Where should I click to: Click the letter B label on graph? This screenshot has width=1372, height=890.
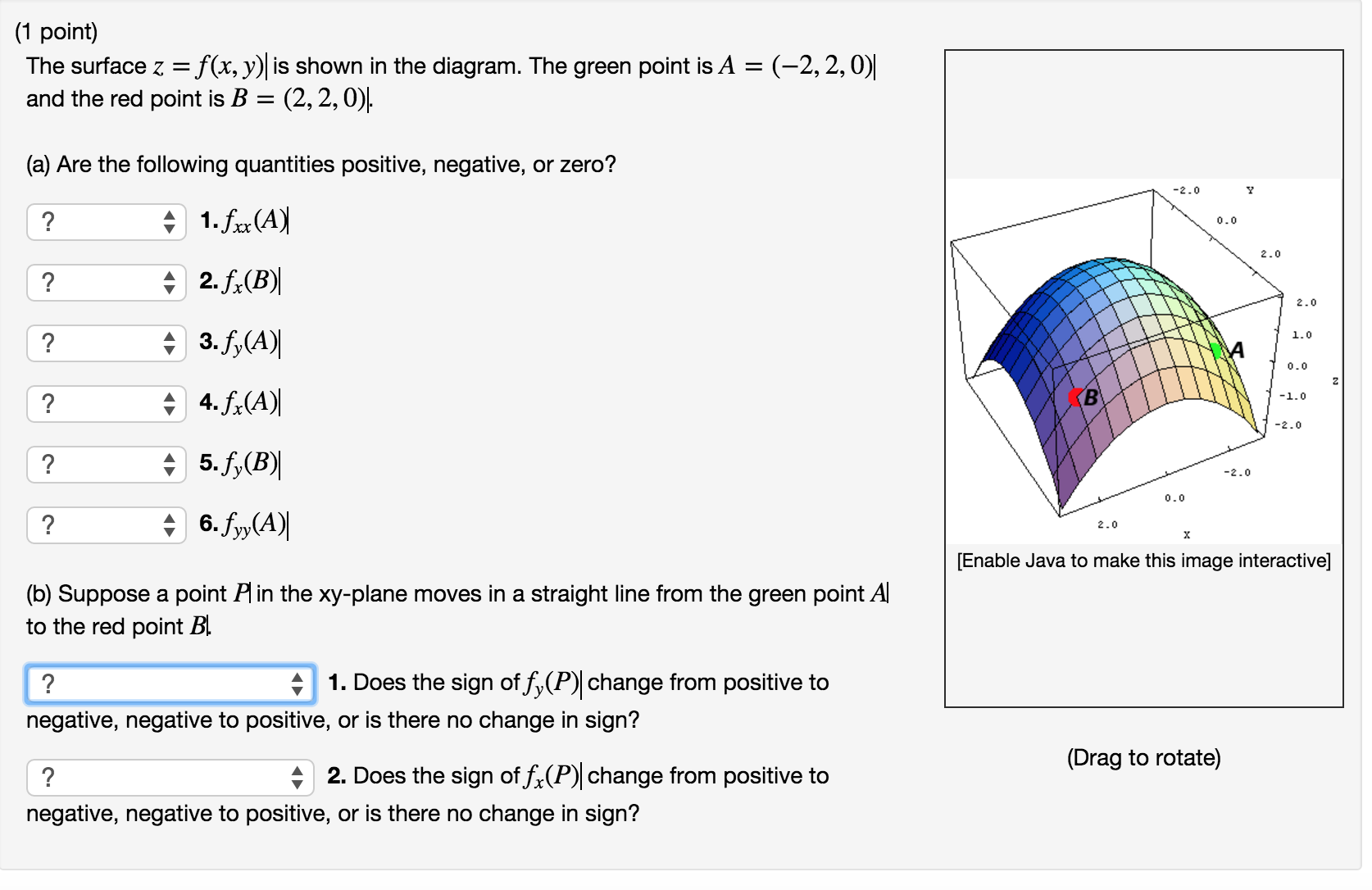(x=1091, y=398)
